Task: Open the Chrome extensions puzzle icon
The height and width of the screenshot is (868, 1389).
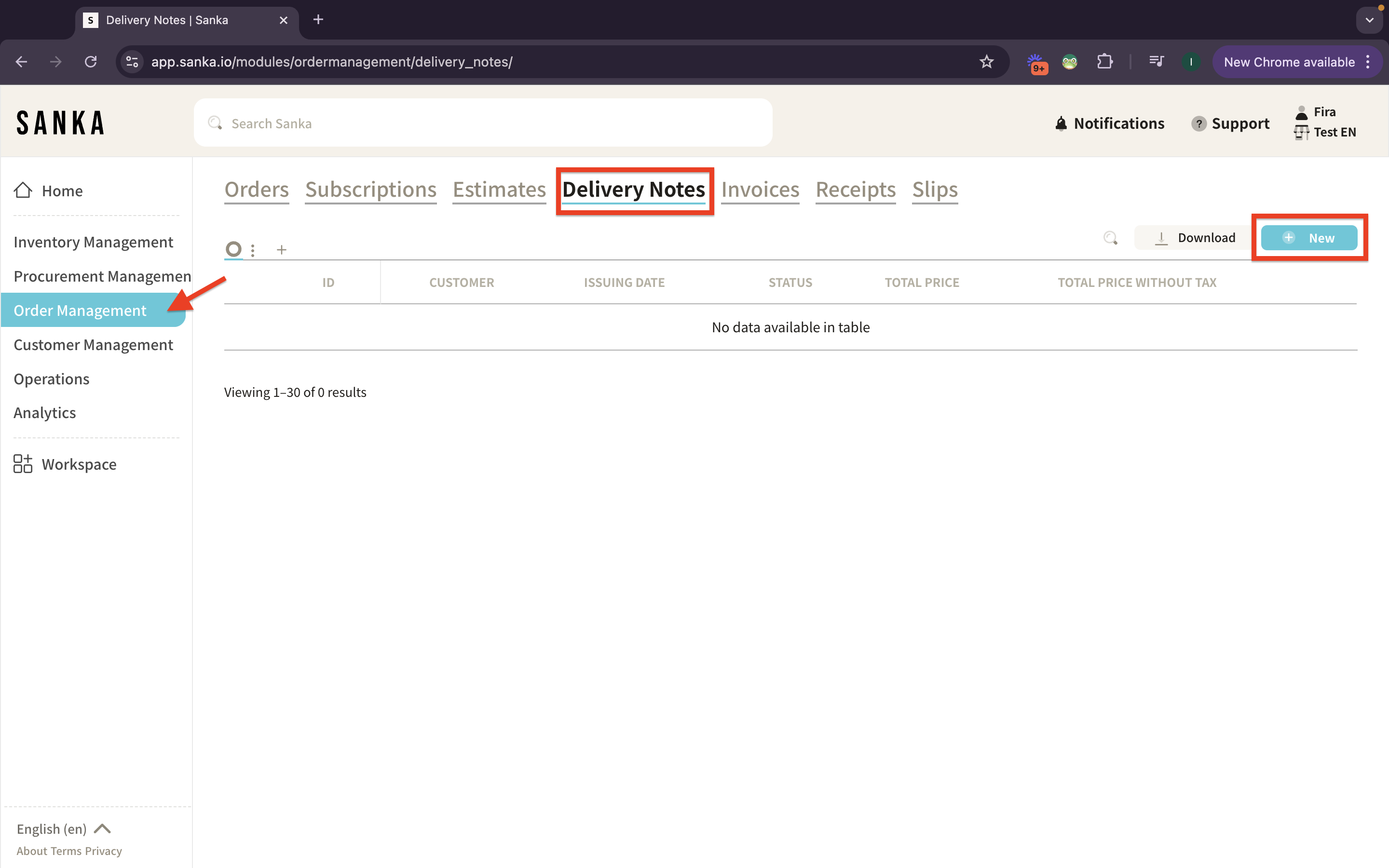Action: click(x=1104, y=62)
